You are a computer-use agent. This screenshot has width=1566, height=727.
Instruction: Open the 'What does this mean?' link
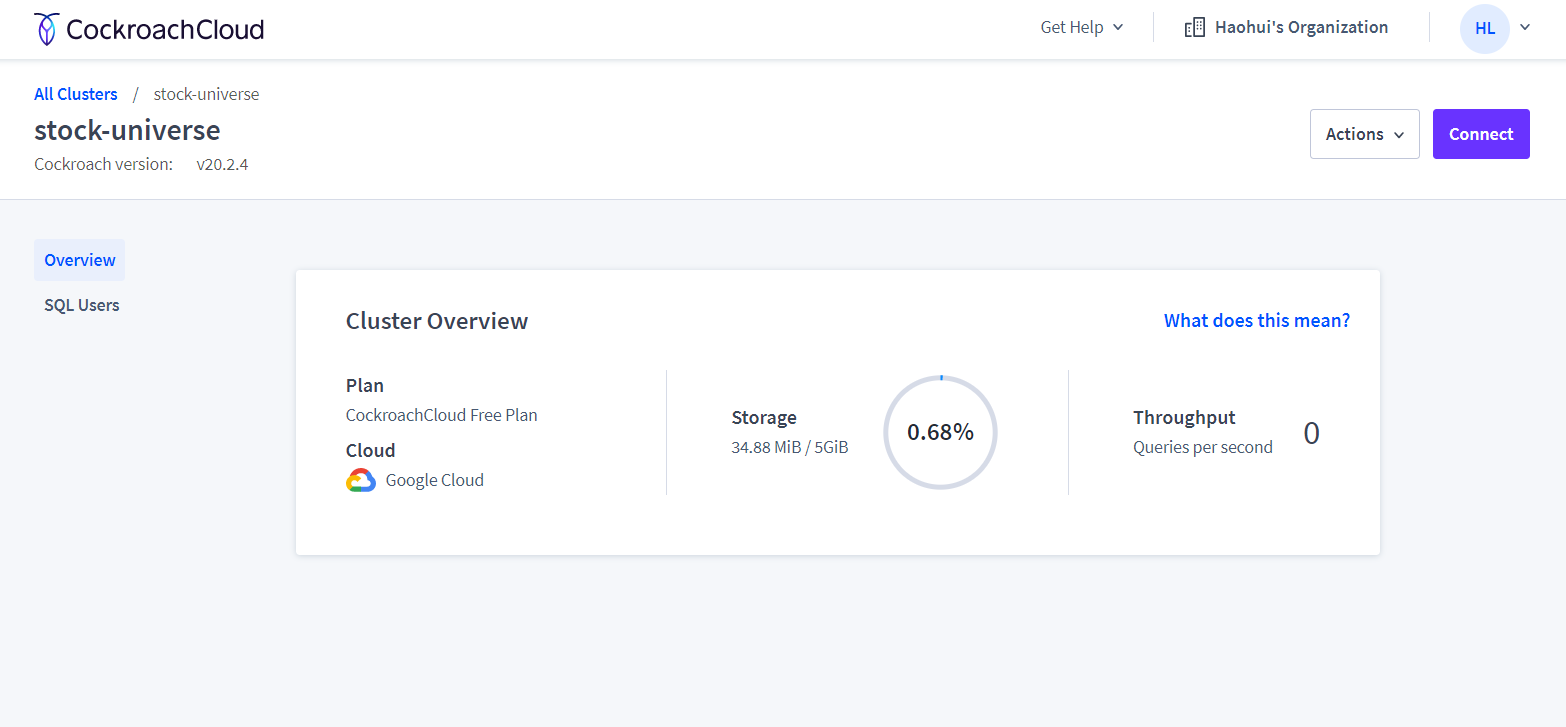[x=1257, y=321]
